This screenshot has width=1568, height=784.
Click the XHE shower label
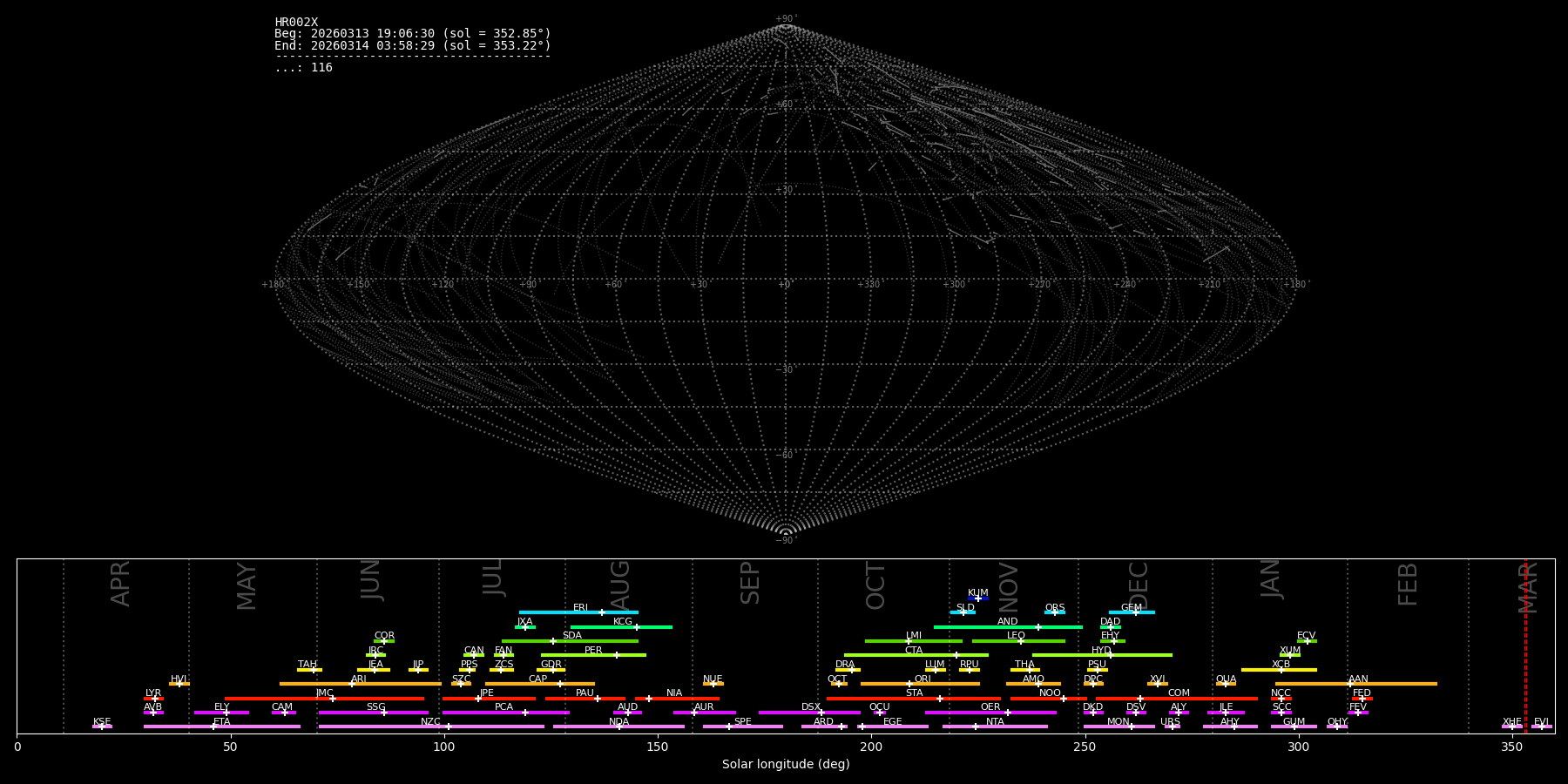pyautogui.click(x=1512, y=722)
